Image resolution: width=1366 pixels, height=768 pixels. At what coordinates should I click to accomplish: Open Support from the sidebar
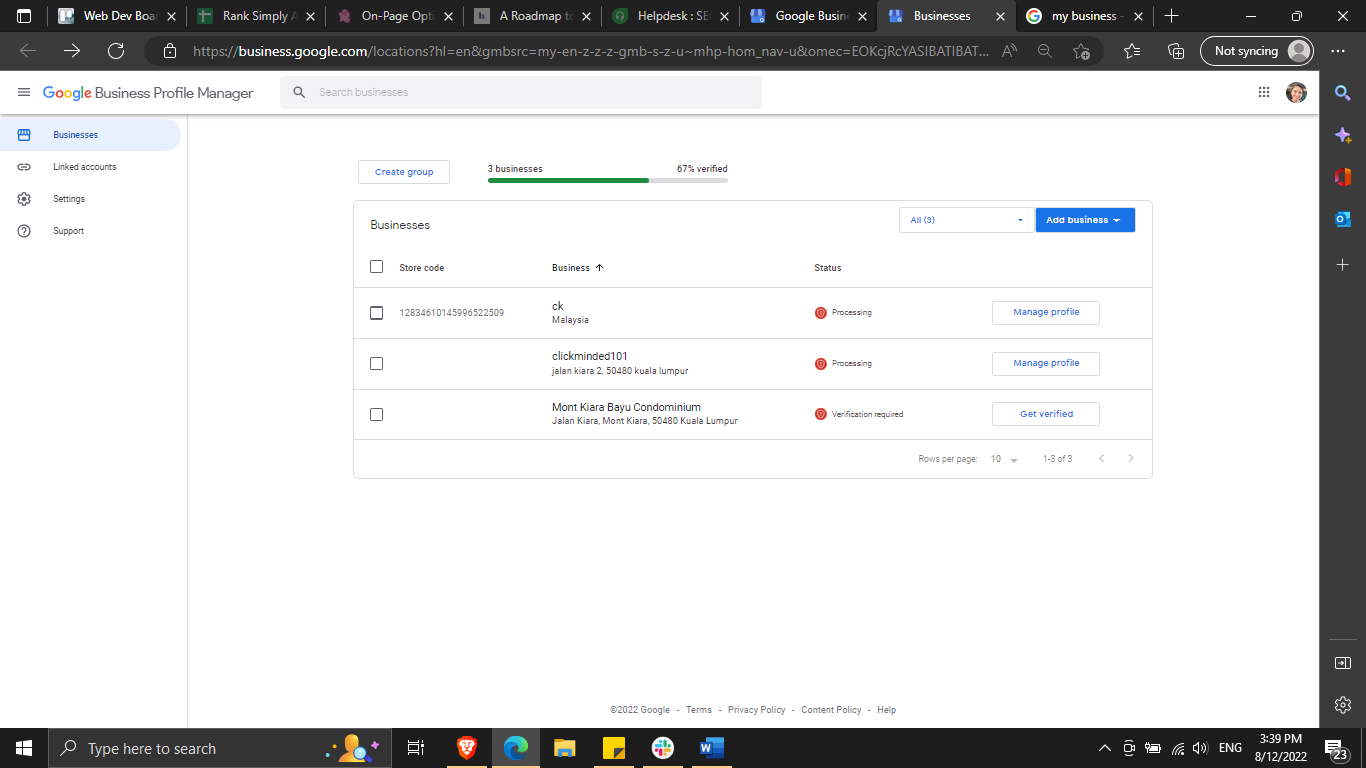[68, 231]
